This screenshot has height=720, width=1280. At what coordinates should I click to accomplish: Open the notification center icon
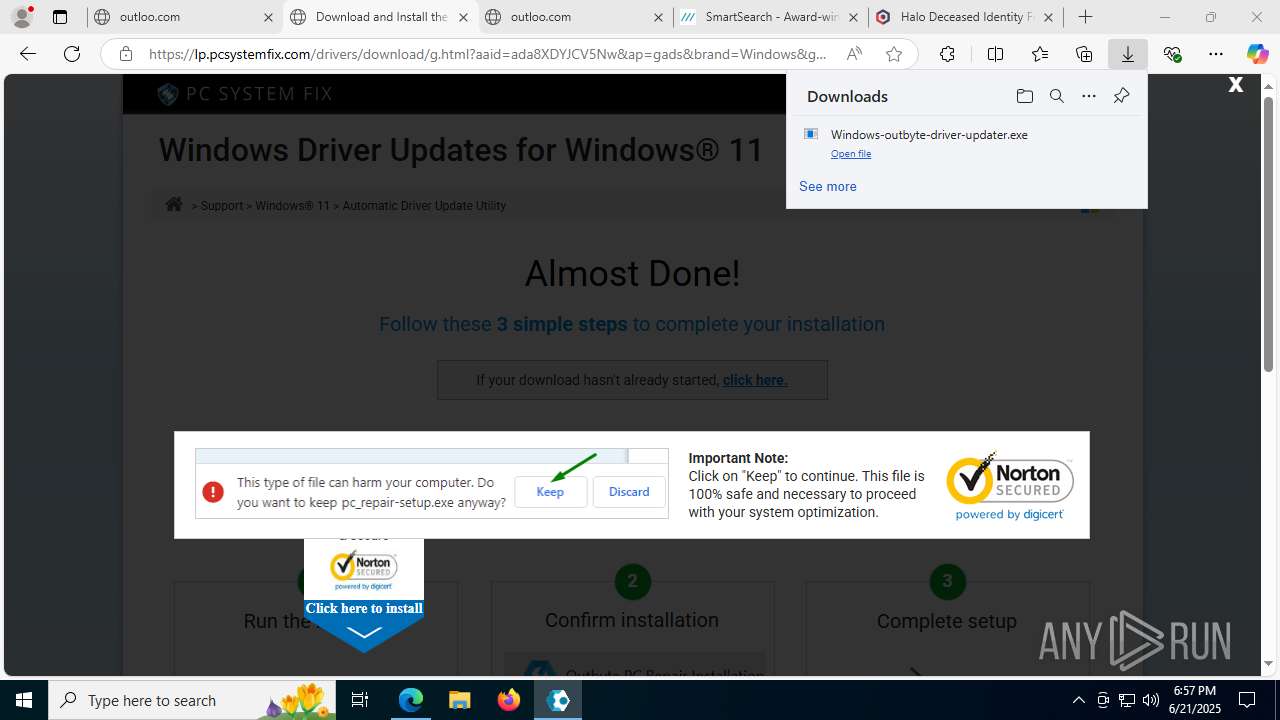[x=1248, y=700]
